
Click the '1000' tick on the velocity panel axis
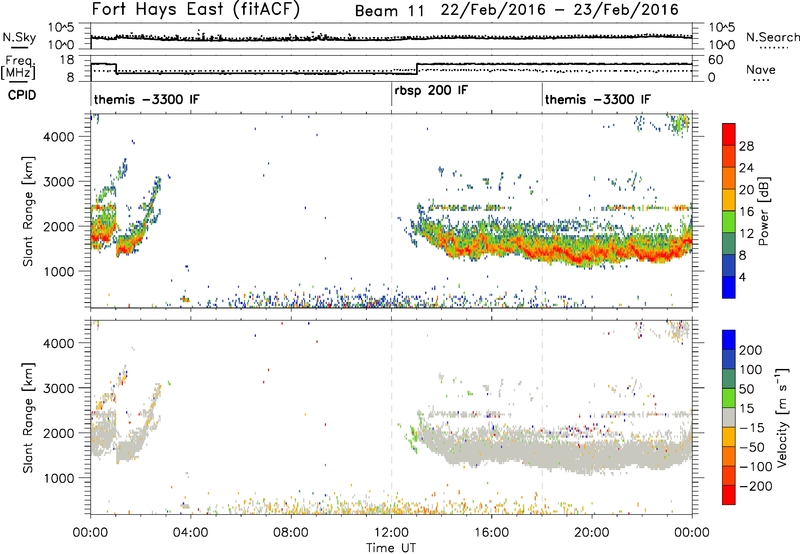pyautogui.click(x=58, y=478)
